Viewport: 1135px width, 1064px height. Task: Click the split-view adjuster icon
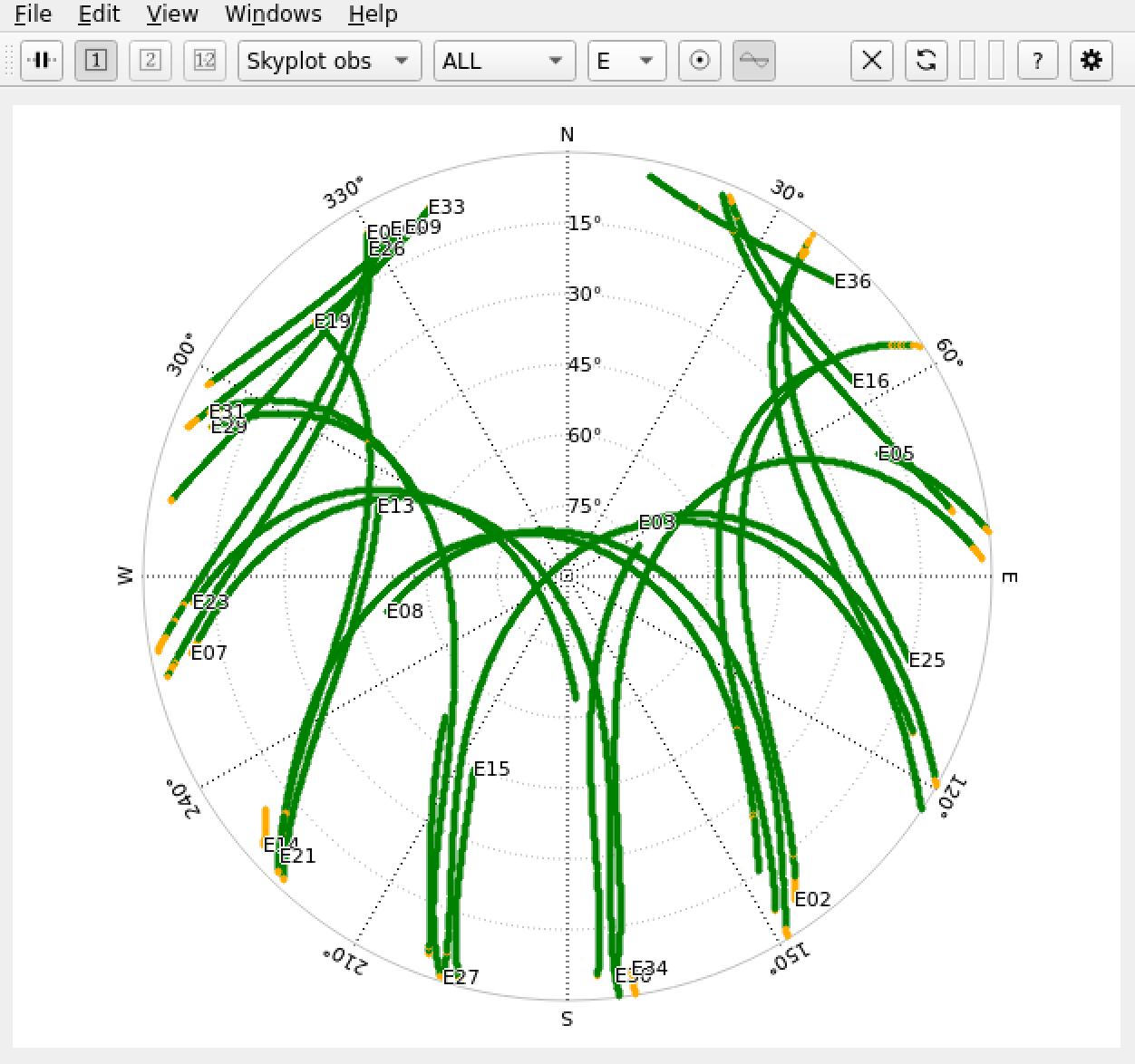41,61
